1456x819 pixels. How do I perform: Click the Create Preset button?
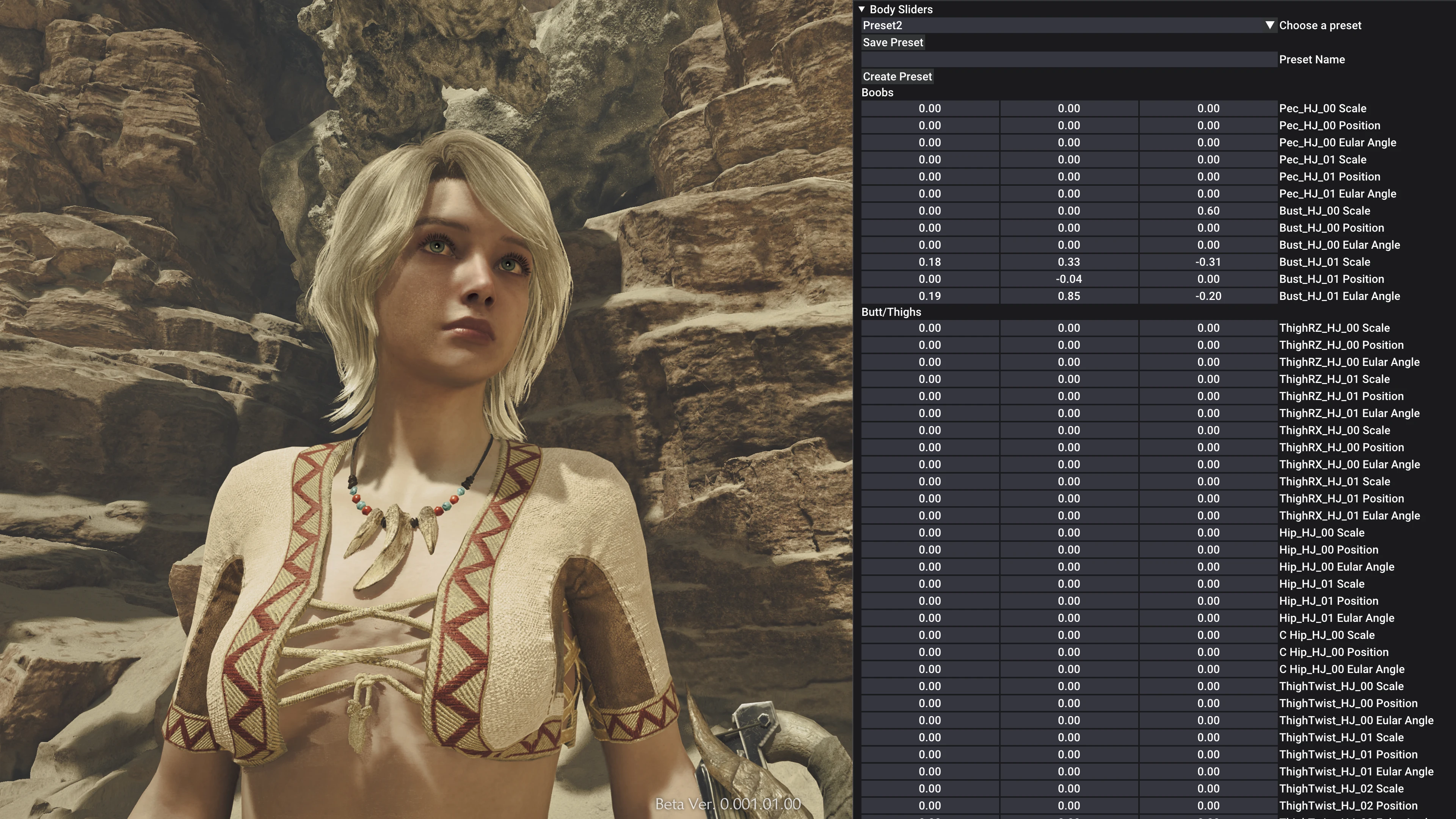(x=897, y=76)
